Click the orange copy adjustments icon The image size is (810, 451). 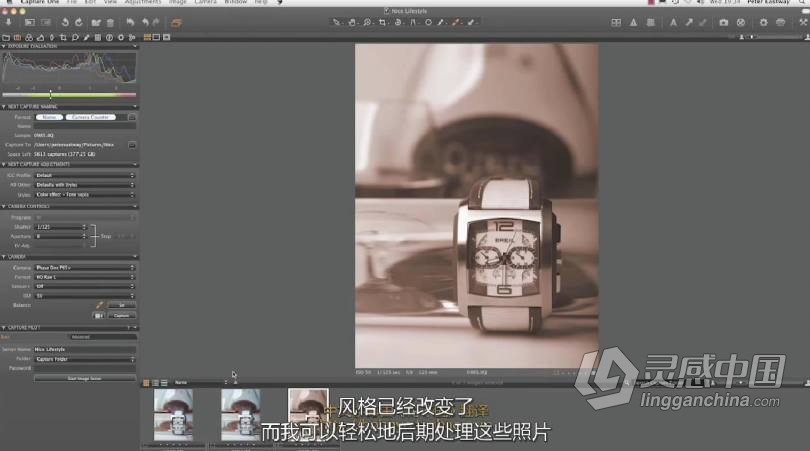[176, 23]
